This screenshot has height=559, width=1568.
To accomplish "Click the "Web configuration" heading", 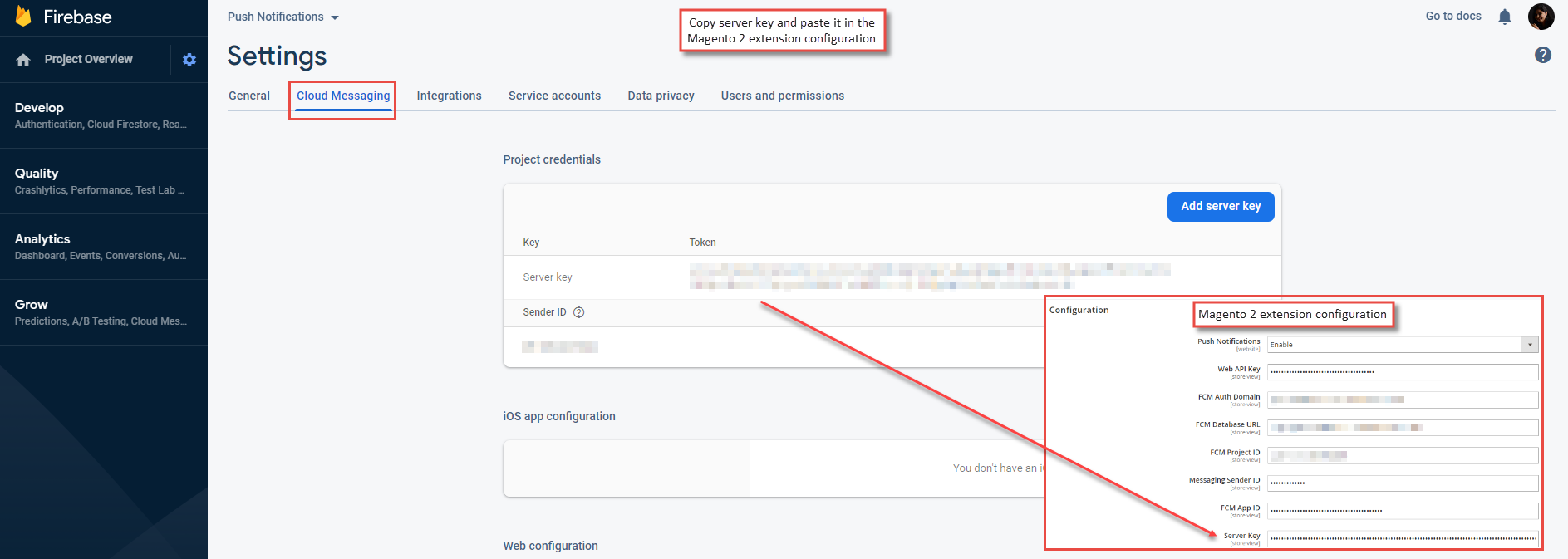I will pyautogui.click(x=550, y=546).
